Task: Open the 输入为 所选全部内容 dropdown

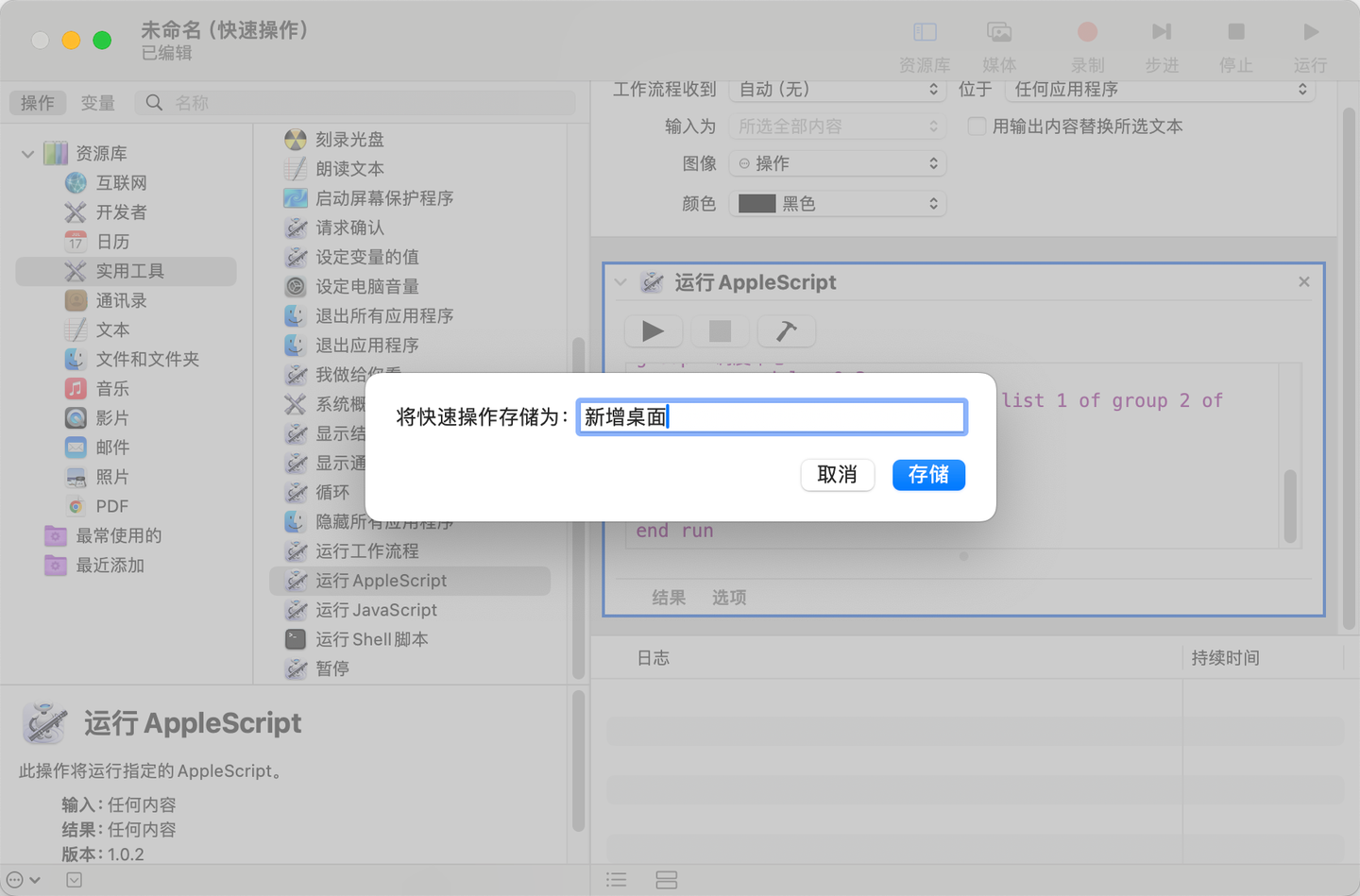Action: pyautogui.click(x=838, y=127)
